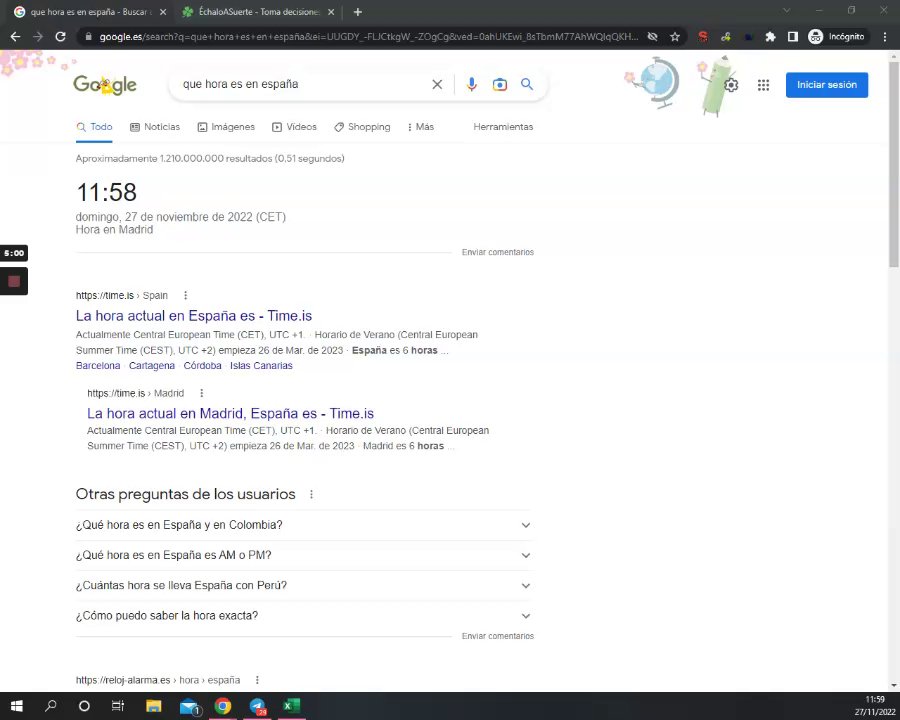Open Task View in the taskbar

[118, 706]
